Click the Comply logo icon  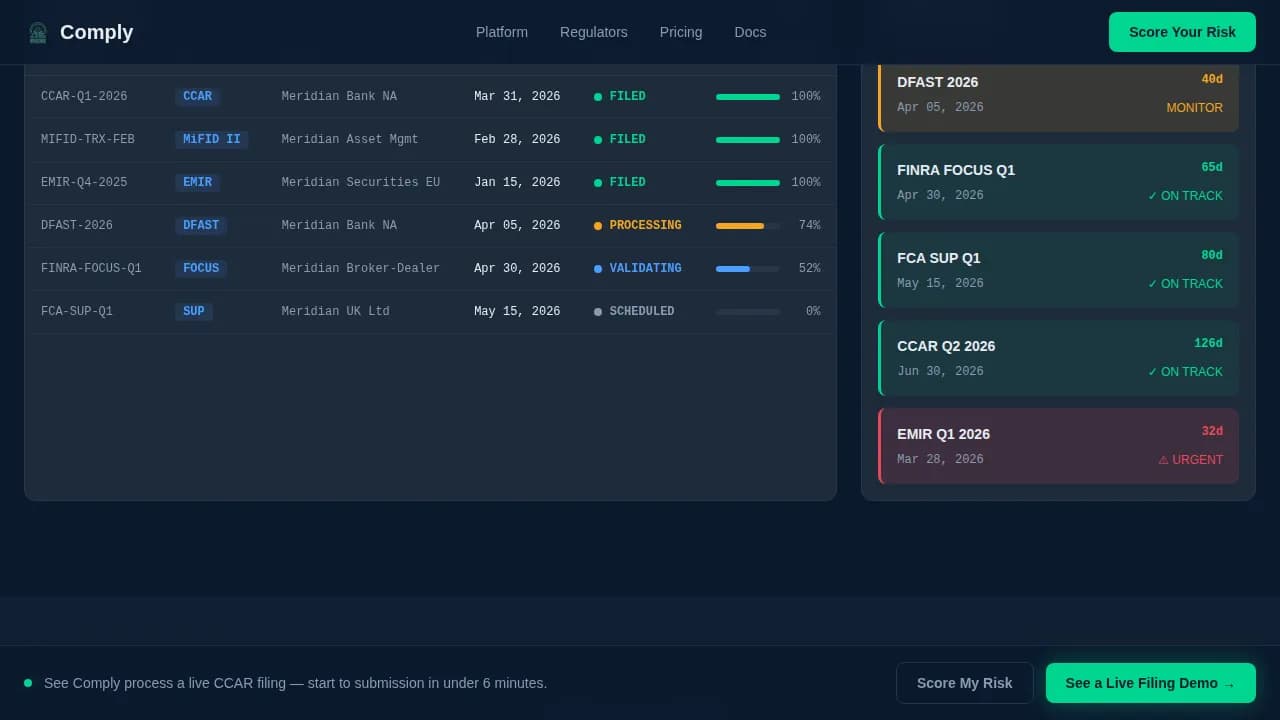coord(38,32)
